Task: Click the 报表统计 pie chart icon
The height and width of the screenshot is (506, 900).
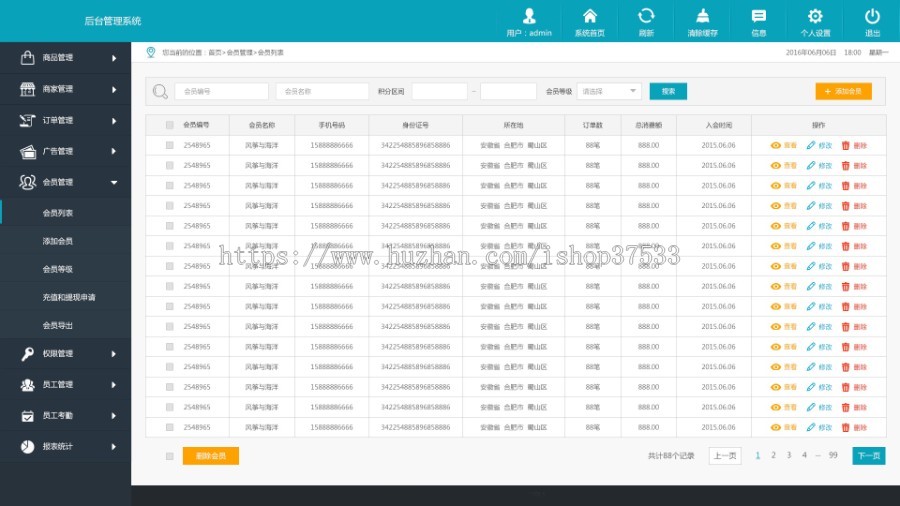Action: pyautogui.click(x=27, y=446)
